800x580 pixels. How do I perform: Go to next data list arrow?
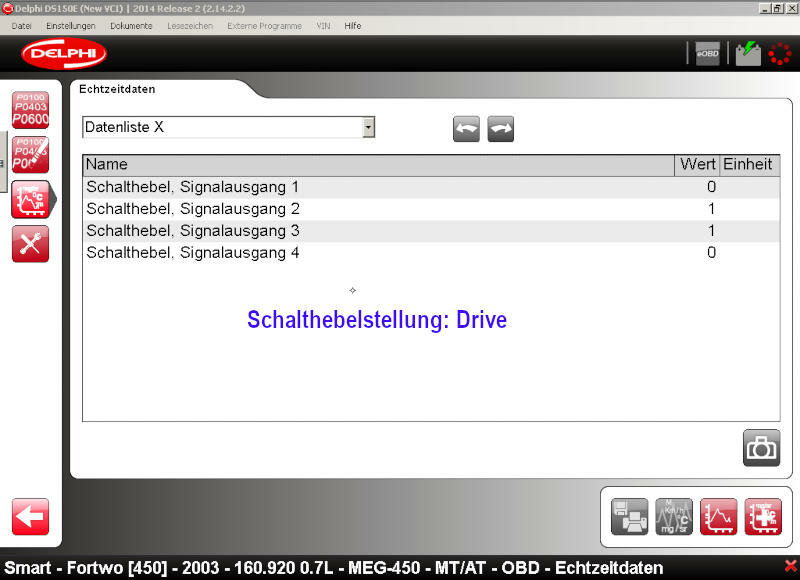(500, 129)
